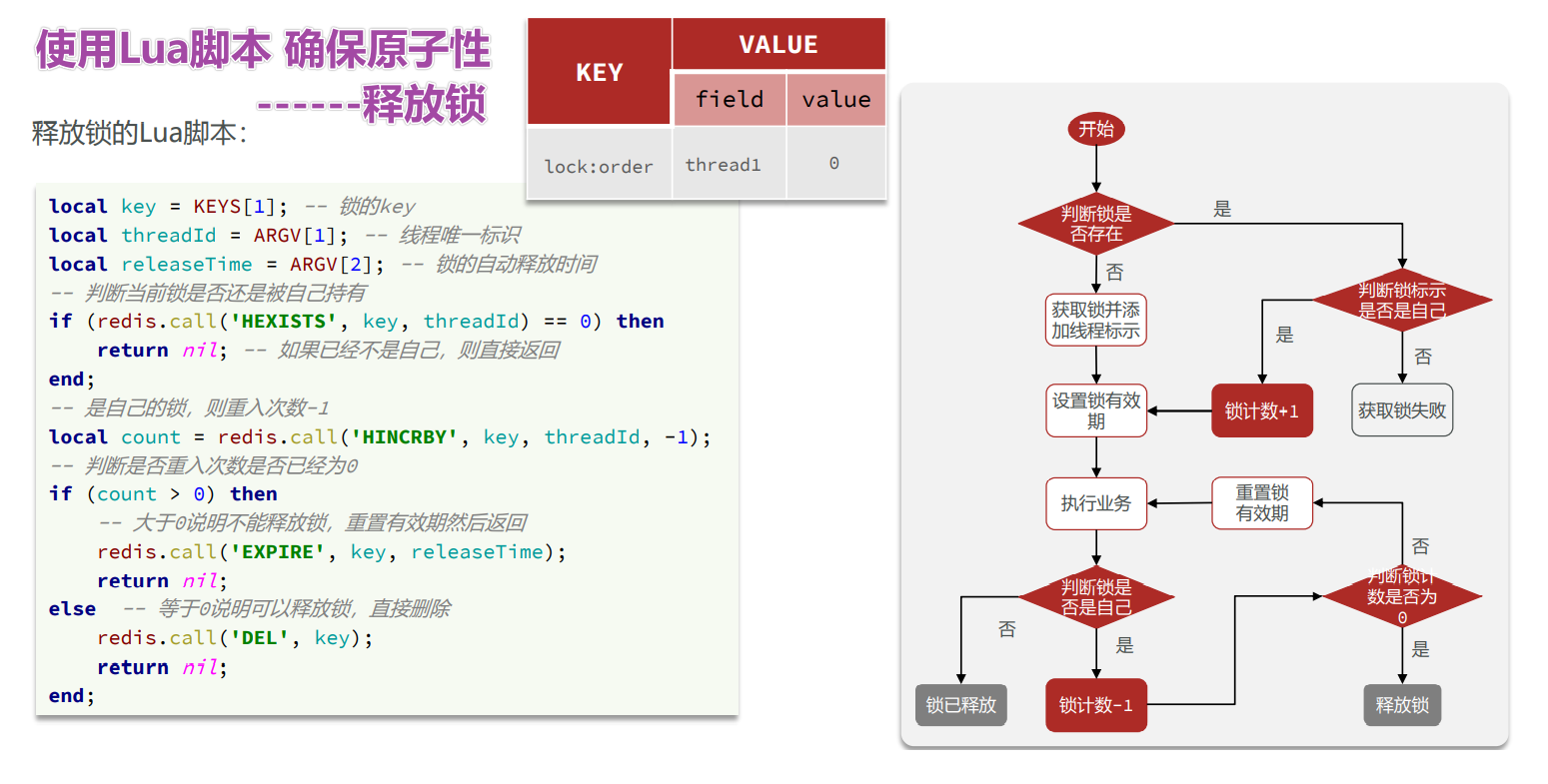Click the 判断当前锁是否还是被自己持有 comment line
This screenshot has height=784, width=1548.
208,294
